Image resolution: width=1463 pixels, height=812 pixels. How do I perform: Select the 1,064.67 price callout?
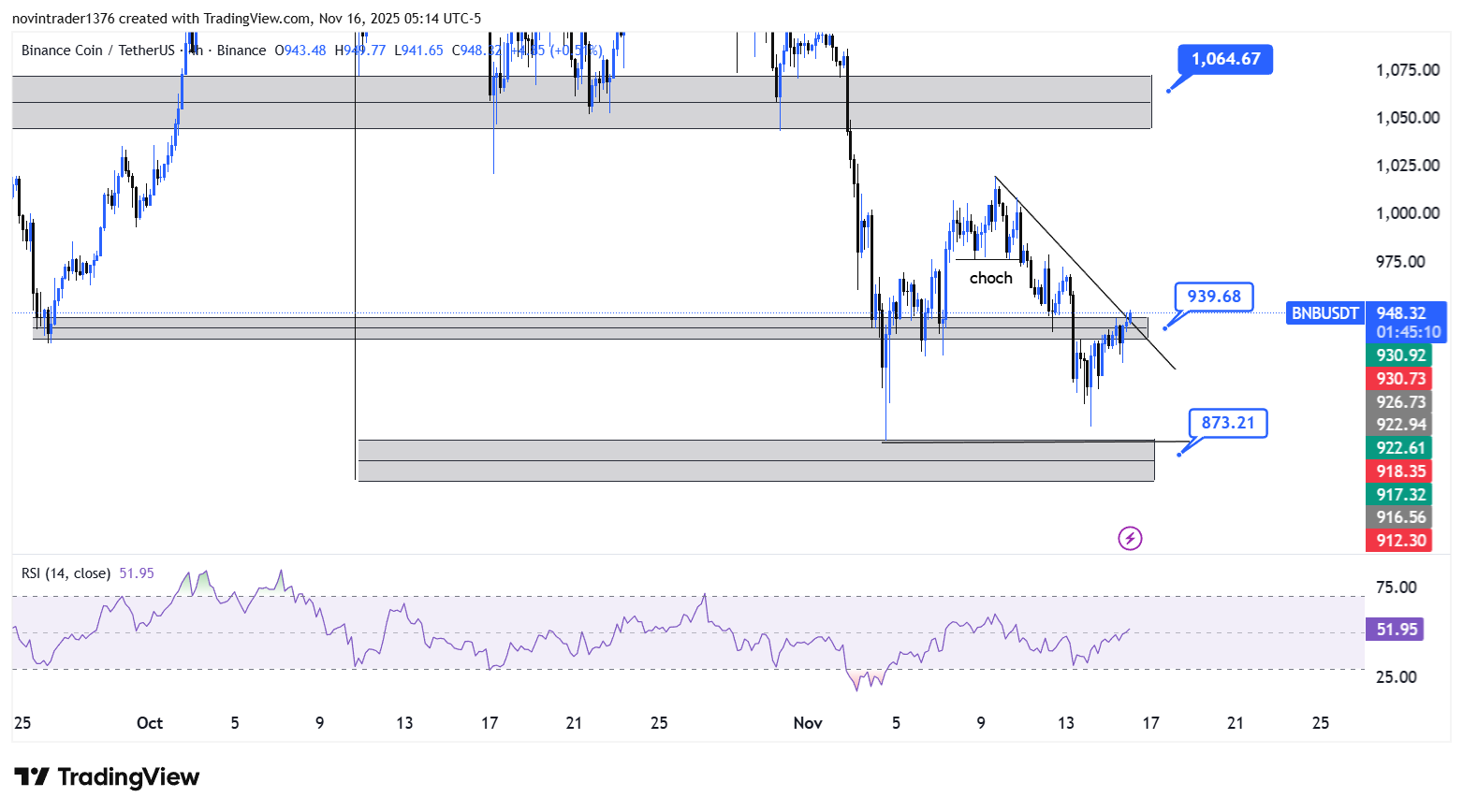[x=1225, y=59]
